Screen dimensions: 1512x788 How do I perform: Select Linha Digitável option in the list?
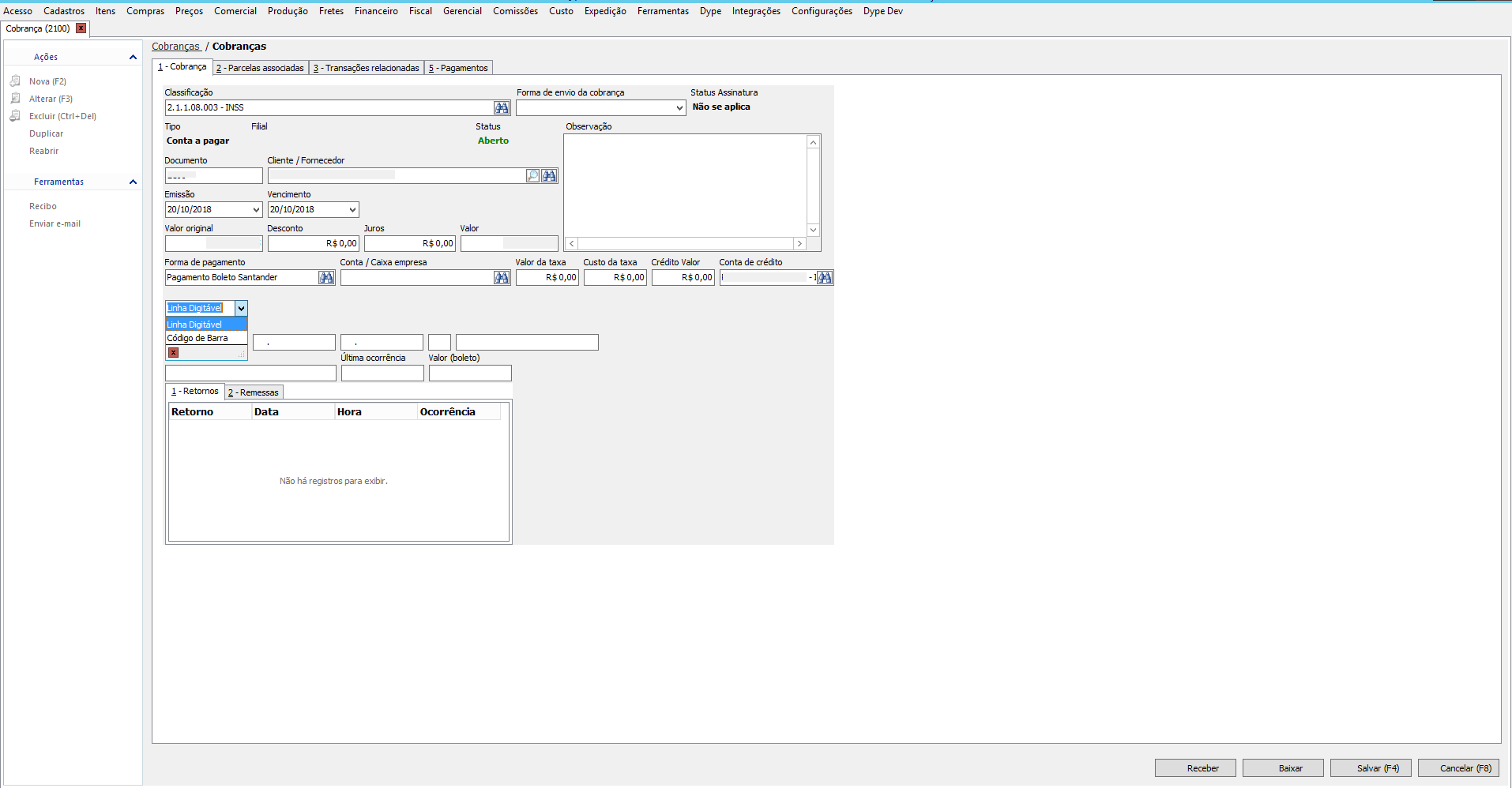[x=206, y=325]
